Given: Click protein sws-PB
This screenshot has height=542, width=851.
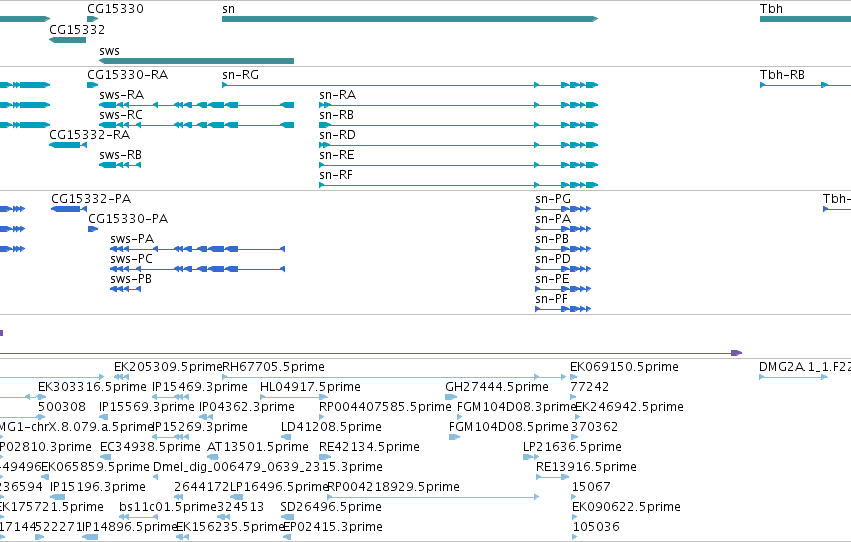Looking at the screenshot, I should pyautogui.click(x=125, y=289).
